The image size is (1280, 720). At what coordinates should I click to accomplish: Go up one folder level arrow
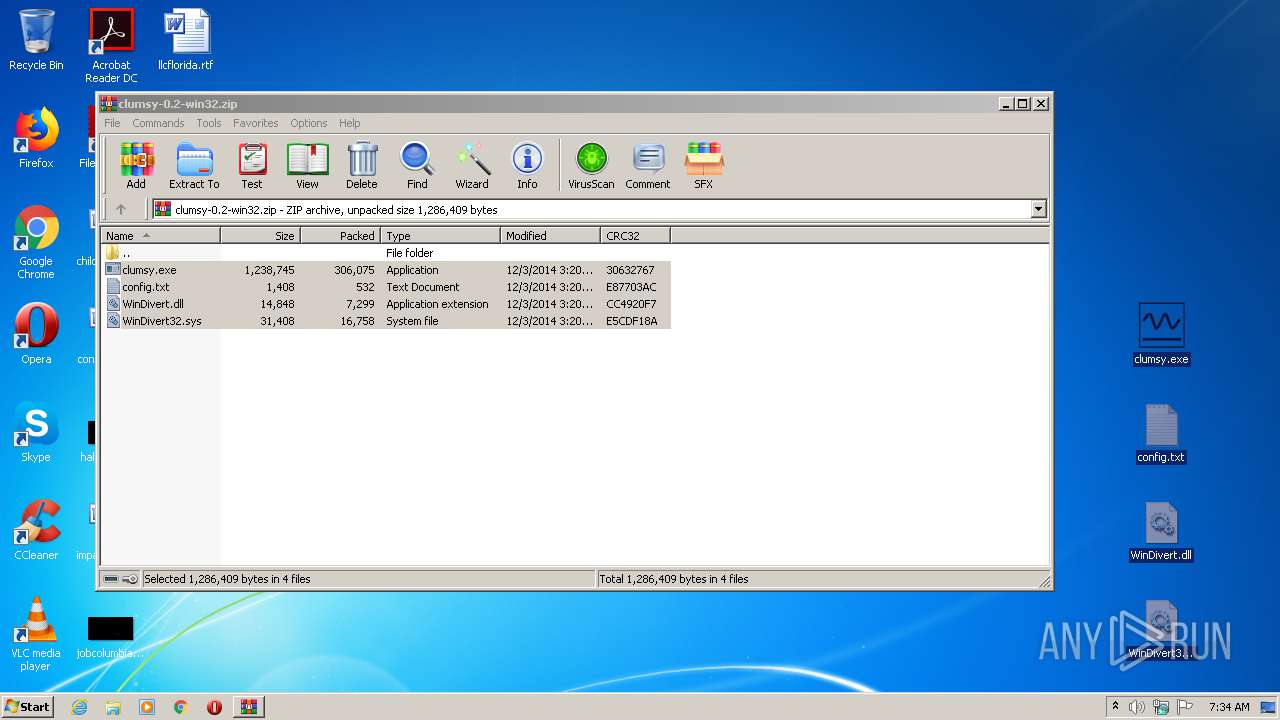click(x=121, y=209)
